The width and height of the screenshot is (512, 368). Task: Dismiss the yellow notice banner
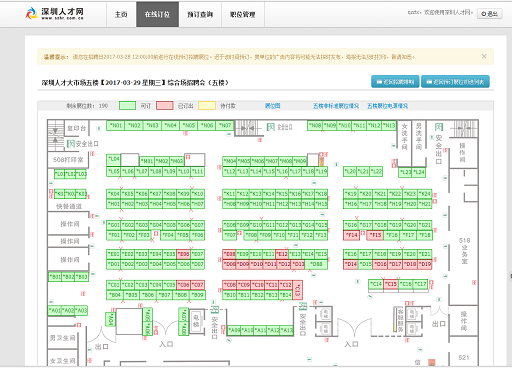click(484, 56)
